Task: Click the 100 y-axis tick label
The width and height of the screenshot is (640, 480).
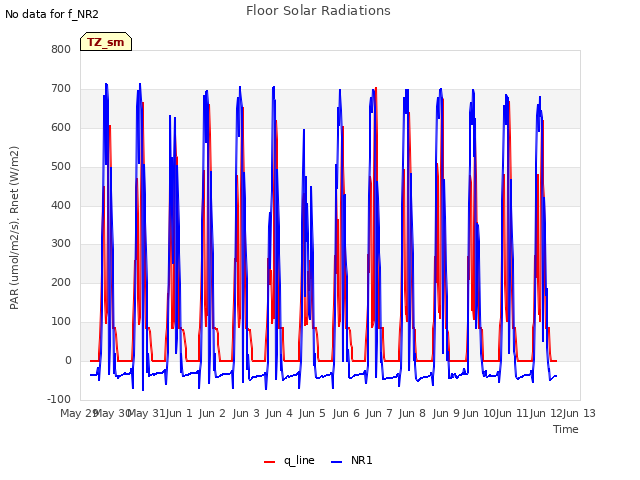Action: click(61, 322)
